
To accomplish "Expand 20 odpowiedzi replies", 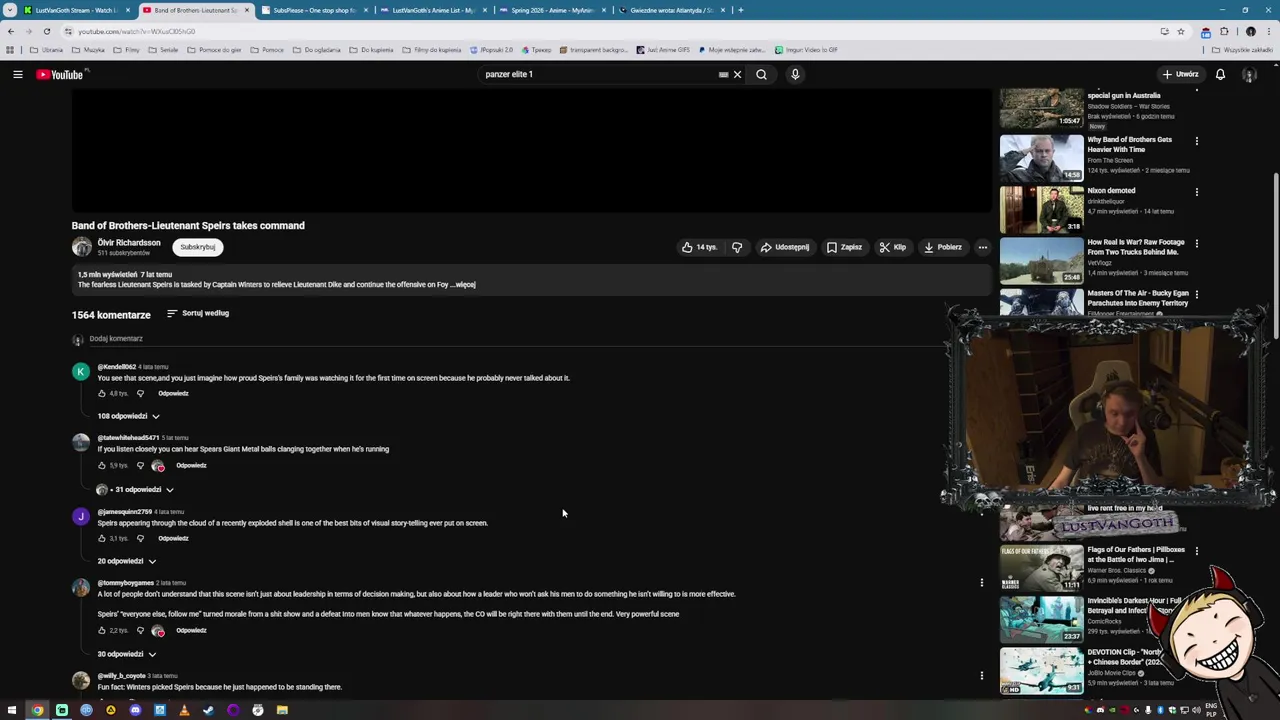I will click(126, 561).
